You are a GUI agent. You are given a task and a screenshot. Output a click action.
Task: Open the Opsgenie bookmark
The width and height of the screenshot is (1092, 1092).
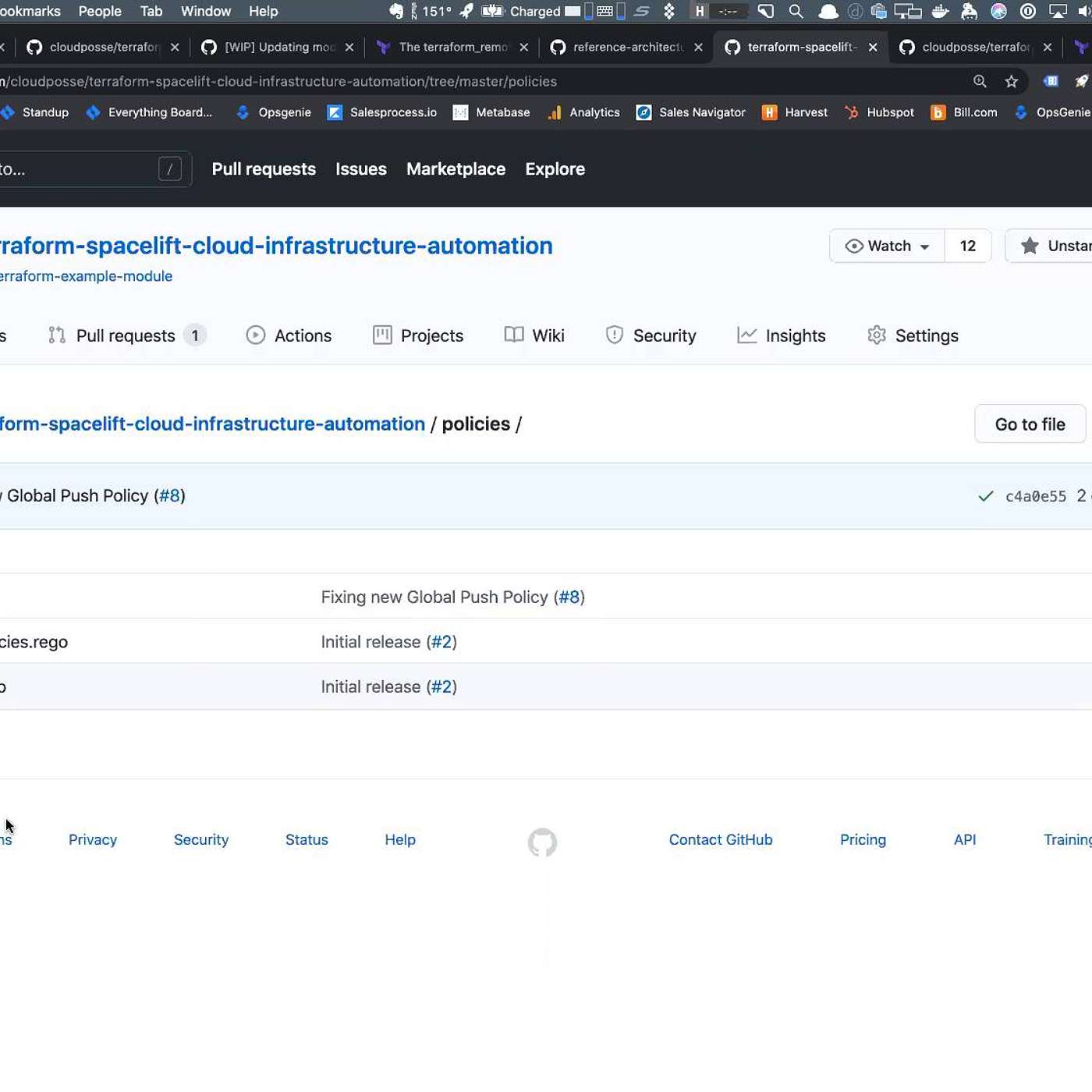tap(273, 112)
